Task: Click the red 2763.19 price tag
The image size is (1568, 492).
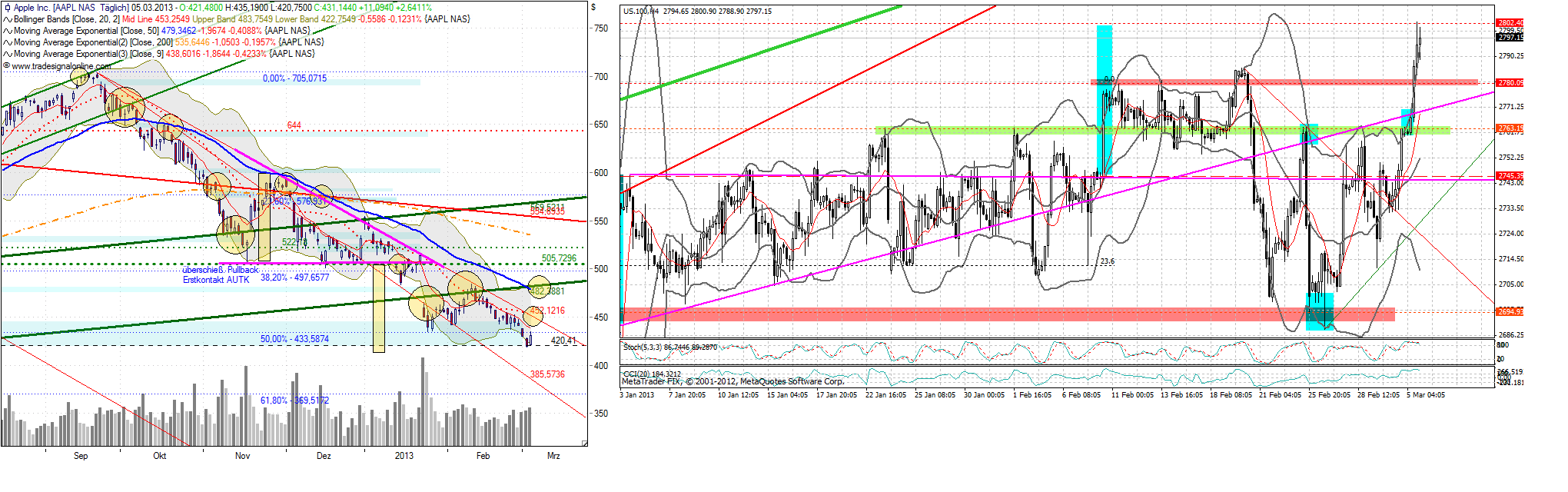Action: [x=1510, y=128]
